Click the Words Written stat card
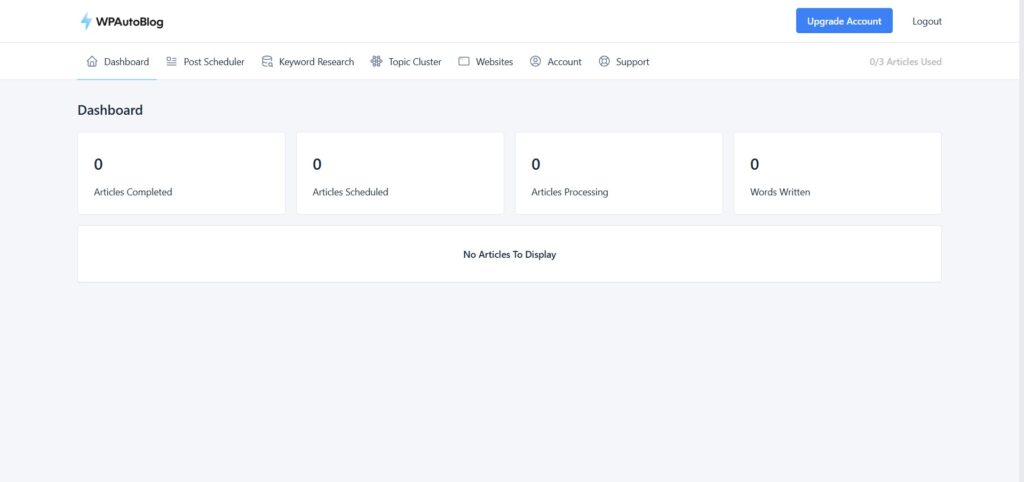The width and height of the screenshot is (1024, 482). [837, 173]
